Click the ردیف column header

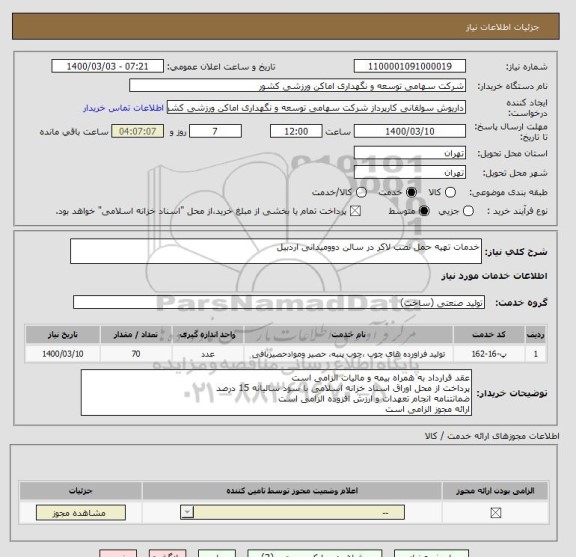(x=536, y=334)
